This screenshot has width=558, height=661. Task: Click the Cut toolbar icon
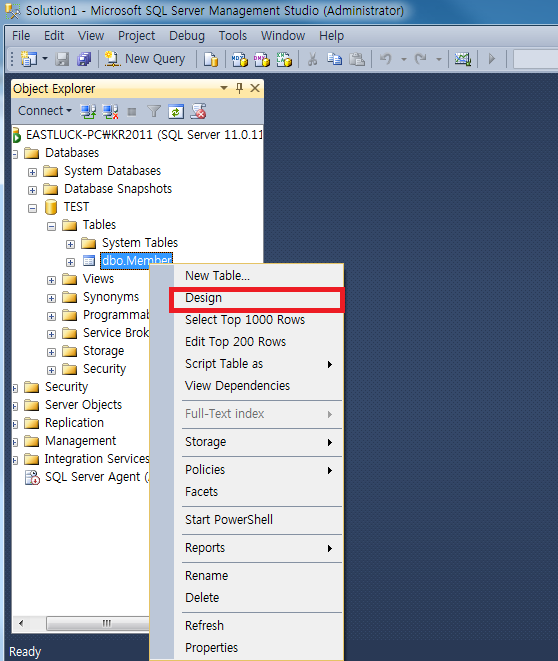tap(312, 59)
